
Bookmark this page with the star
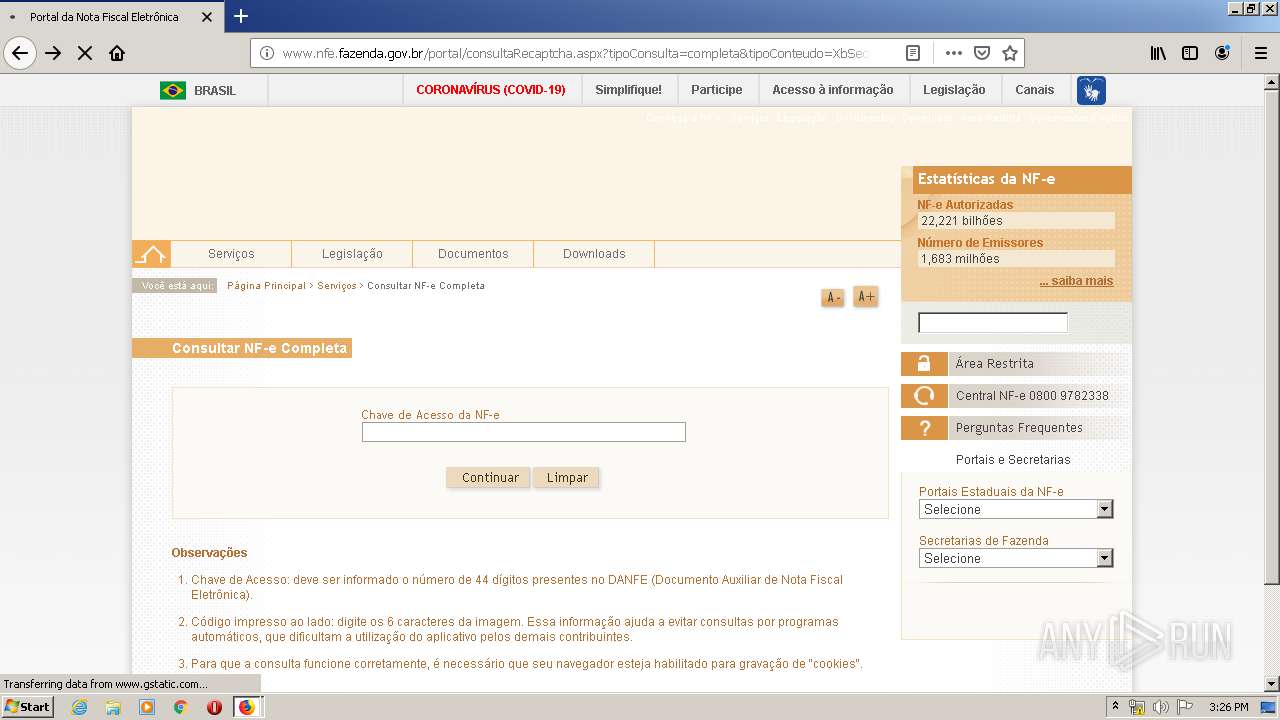point(1010,53)
